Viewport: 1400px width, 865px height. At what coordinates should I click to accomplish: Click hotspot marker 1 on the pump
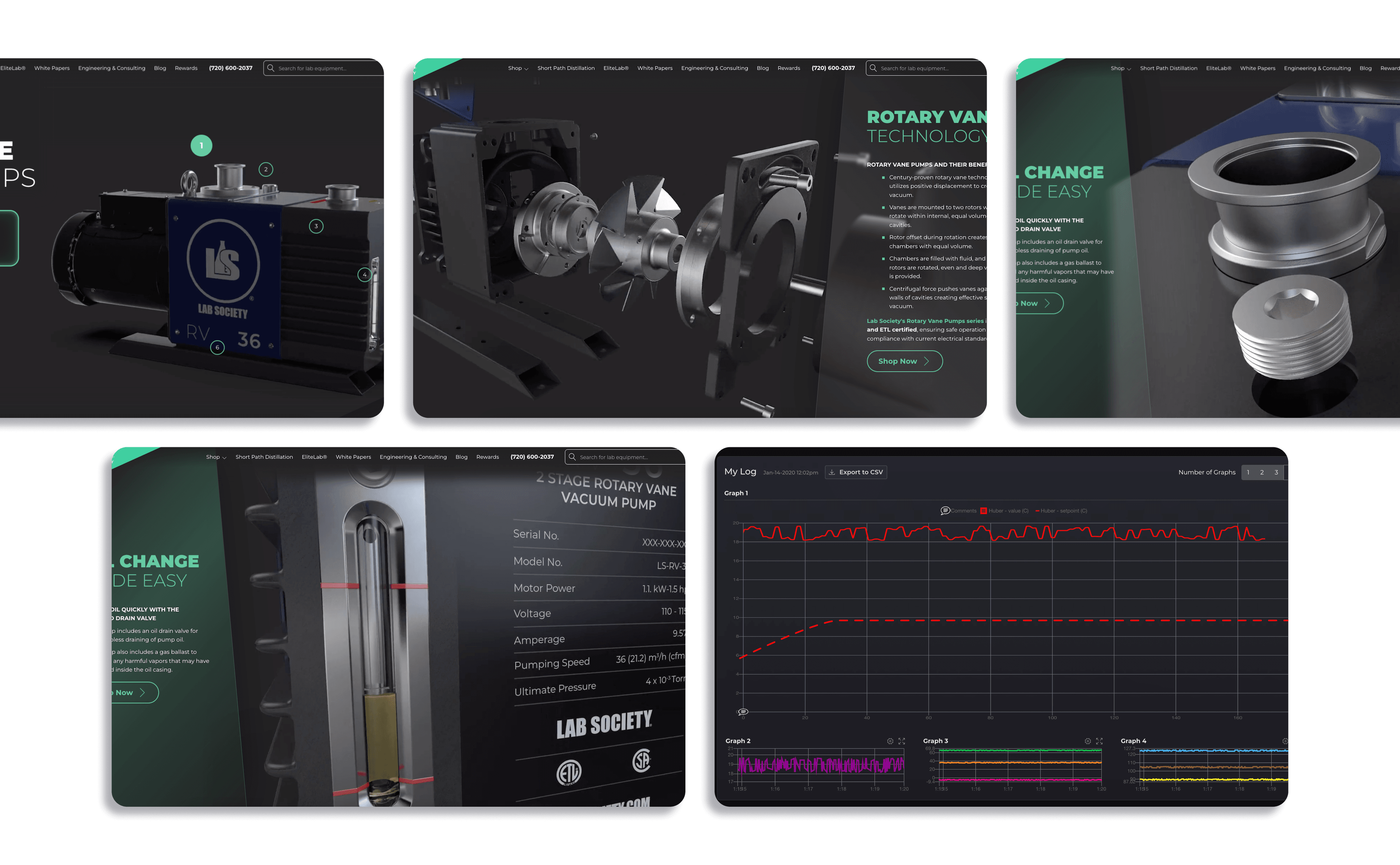click(201, 145)
